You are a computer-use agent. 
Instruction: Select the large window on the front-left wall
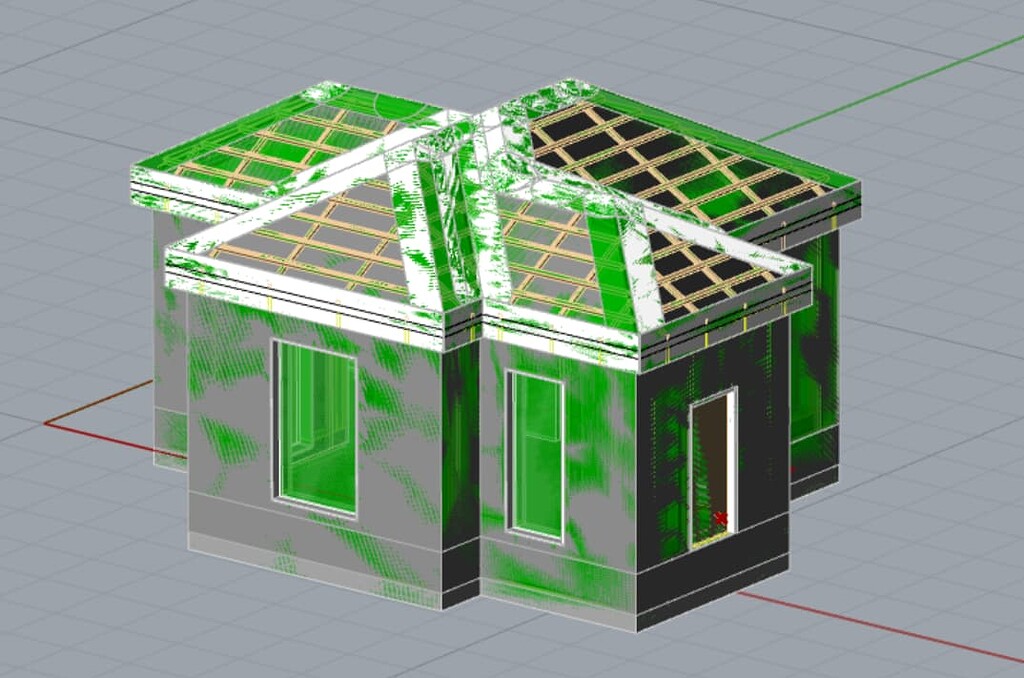pyautogui.click(x=316, y=427)
